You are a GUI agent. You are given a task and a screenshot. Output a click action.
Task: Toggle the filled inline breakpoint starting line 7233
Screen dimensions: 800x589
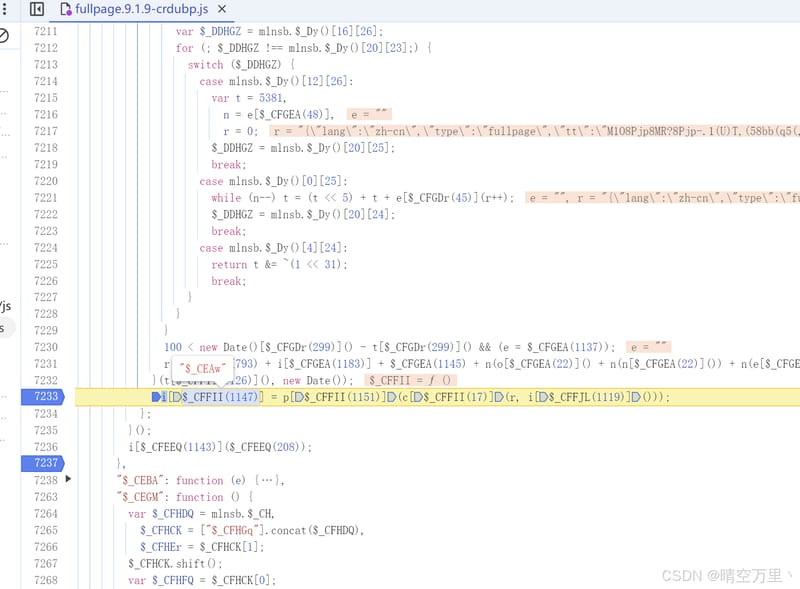coord(156,397)
